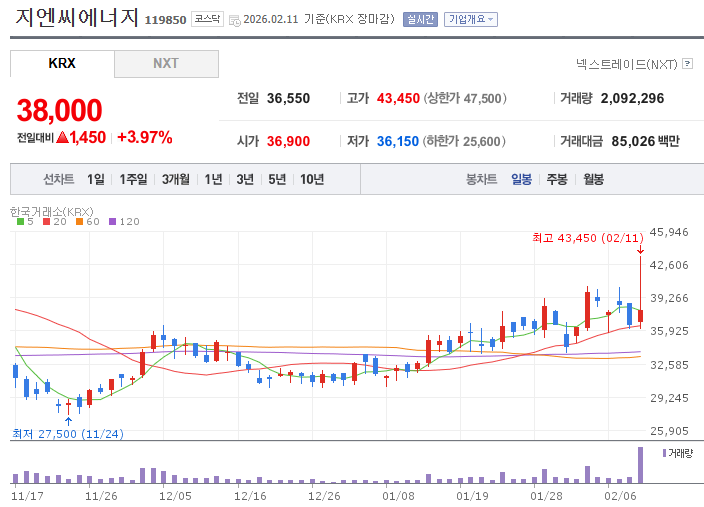Screen dimensions: 704x507
Task: Select the 월봉 monthly candle chart
Action: click(593, 180)
